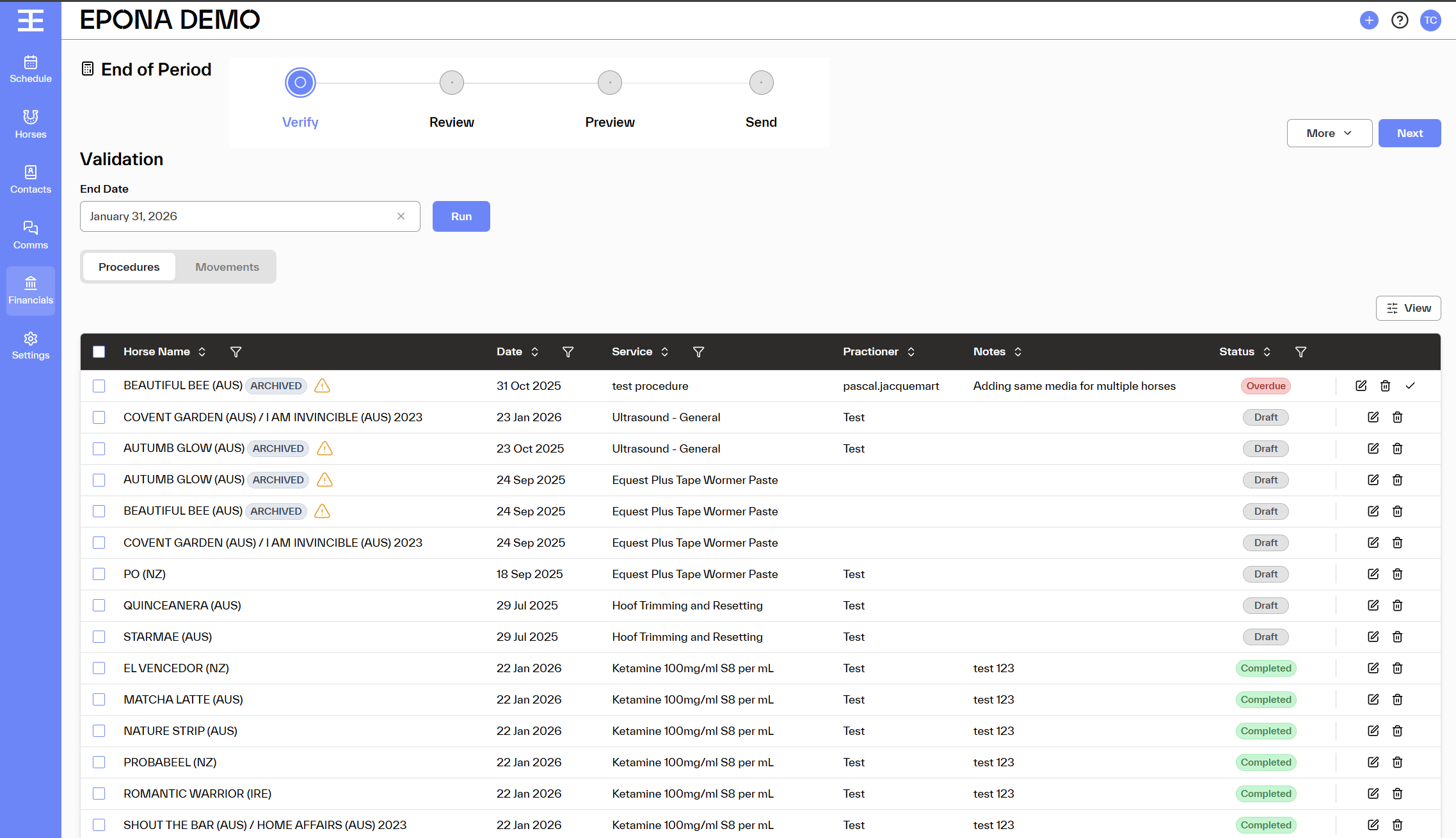The image size is (1456, 838).
Task: Filter the Horse Name column
Action: click(236, 352)
